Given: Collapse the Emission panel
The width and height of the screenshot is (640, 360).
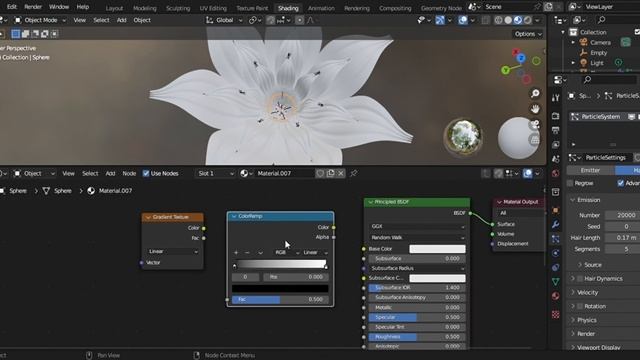Looking at the screenshot, I should pyautogui.click(x=588, y=200).
